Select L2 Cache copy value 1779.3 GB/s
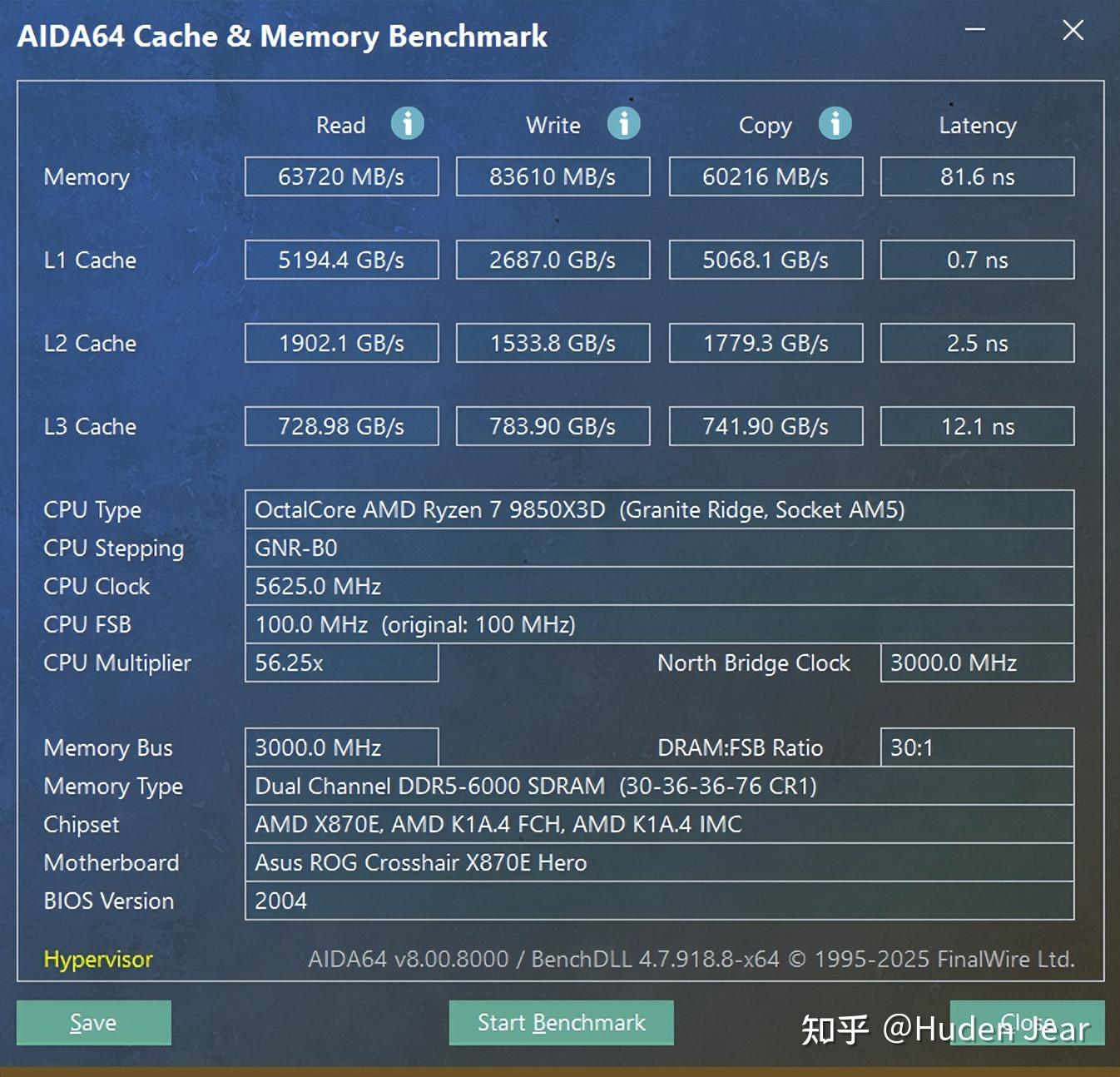1120x1077 pixels. tap(766, 343)
